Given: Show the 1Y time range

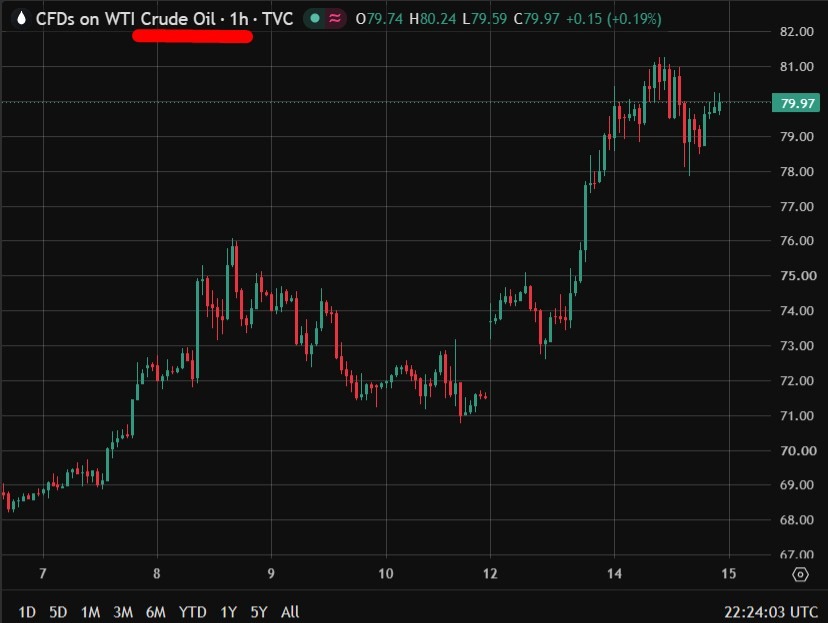Looking at the screenshot, I should point(228,612).
